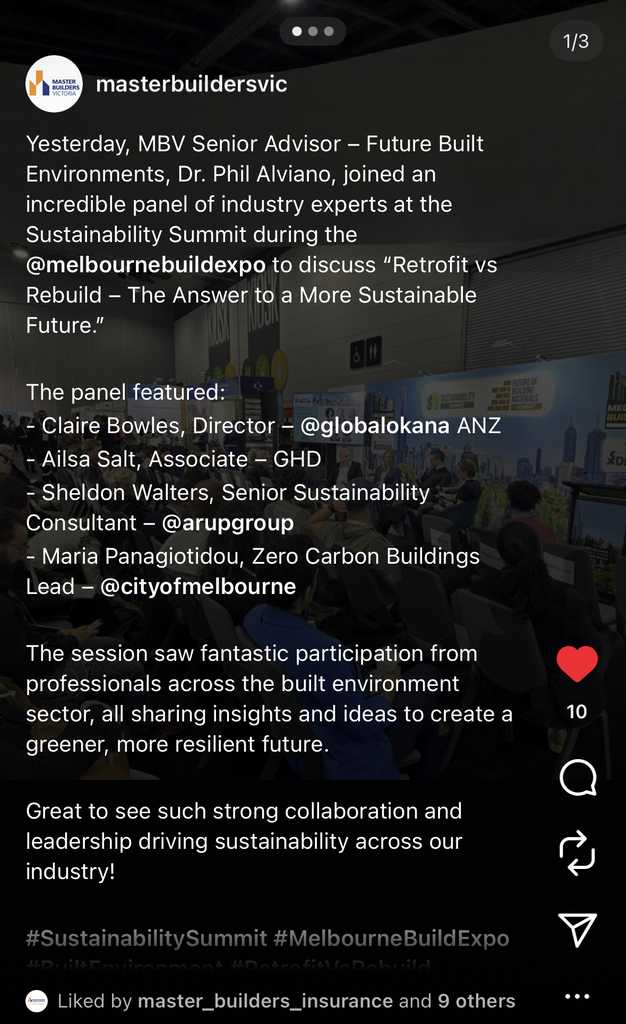Tap the 10 likes count
This screenshot has height=1024, width=626.
click(577, 712)
